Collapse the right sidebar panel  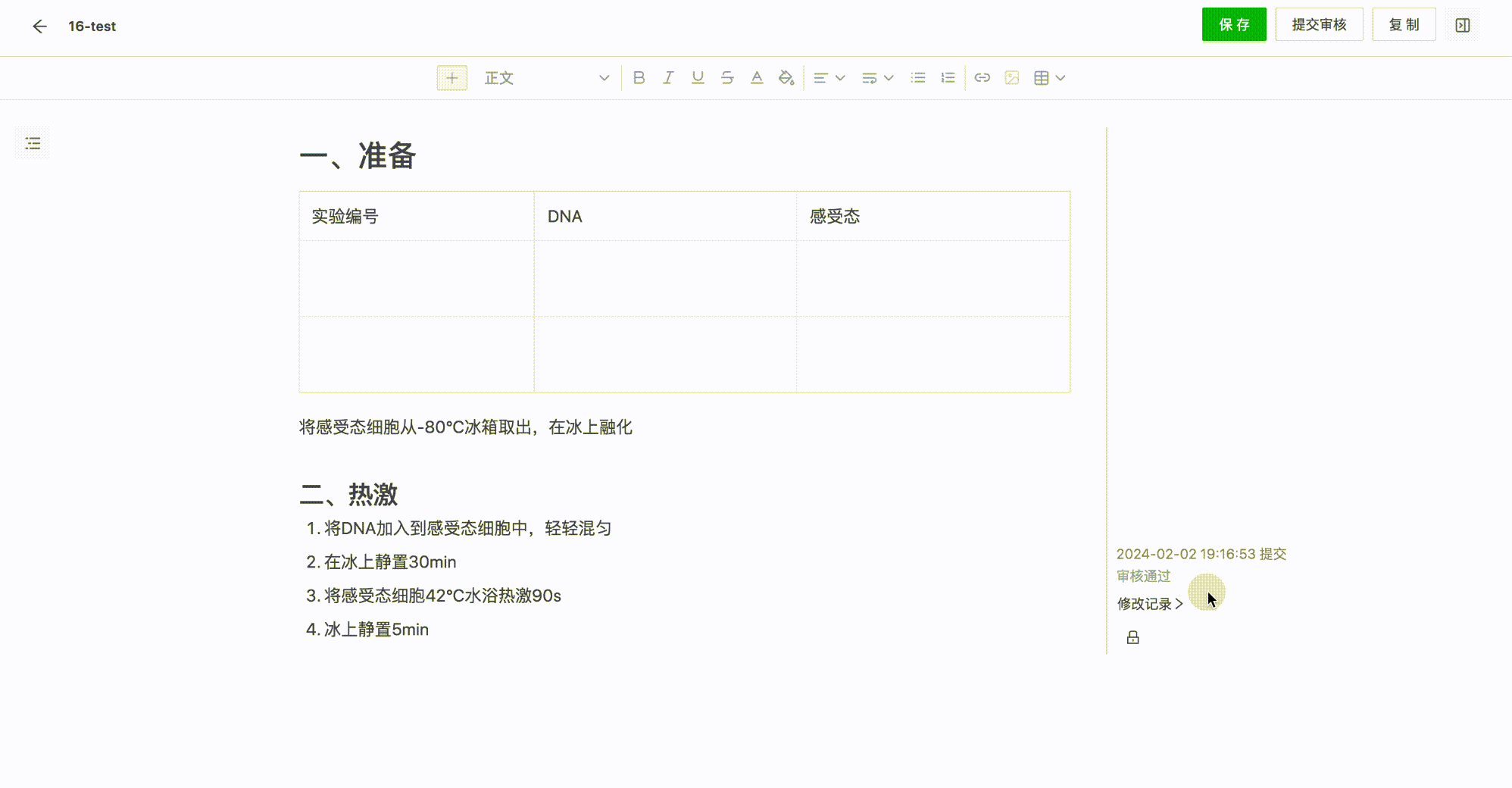[1463, 26]
